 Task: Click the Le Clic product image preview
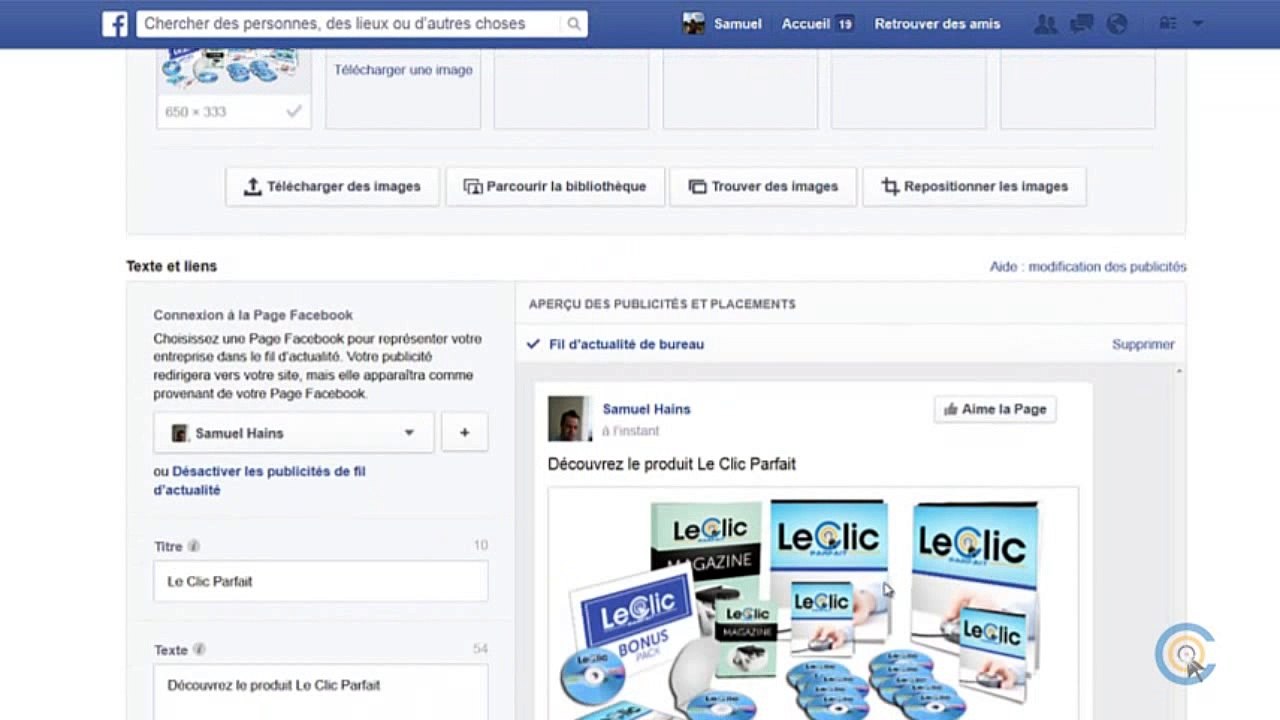click(x=813, y=604)
